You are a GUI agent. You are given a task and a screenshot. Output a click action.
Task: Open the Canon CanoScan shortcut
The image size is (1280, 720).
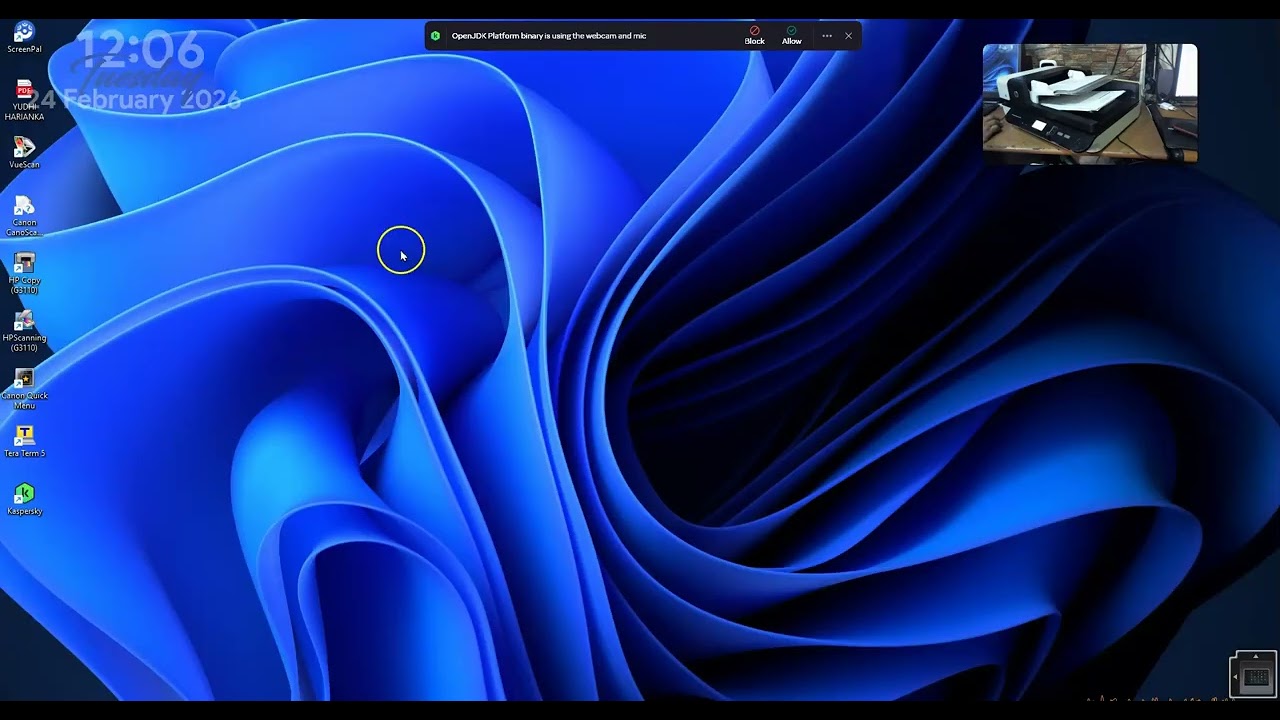click(x=24, y=216)
